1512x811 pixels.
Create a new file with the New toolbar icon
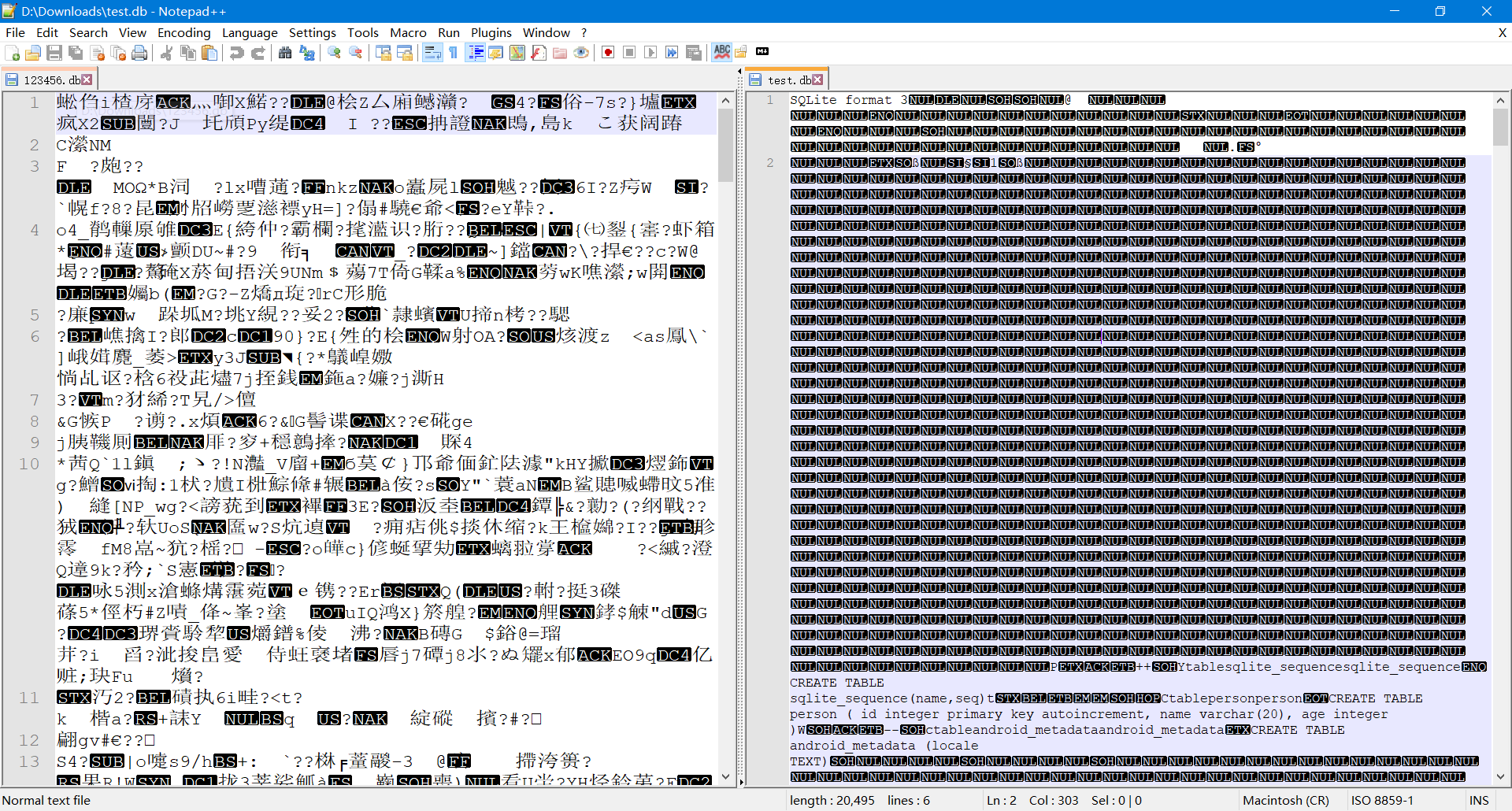coord(12,53)
